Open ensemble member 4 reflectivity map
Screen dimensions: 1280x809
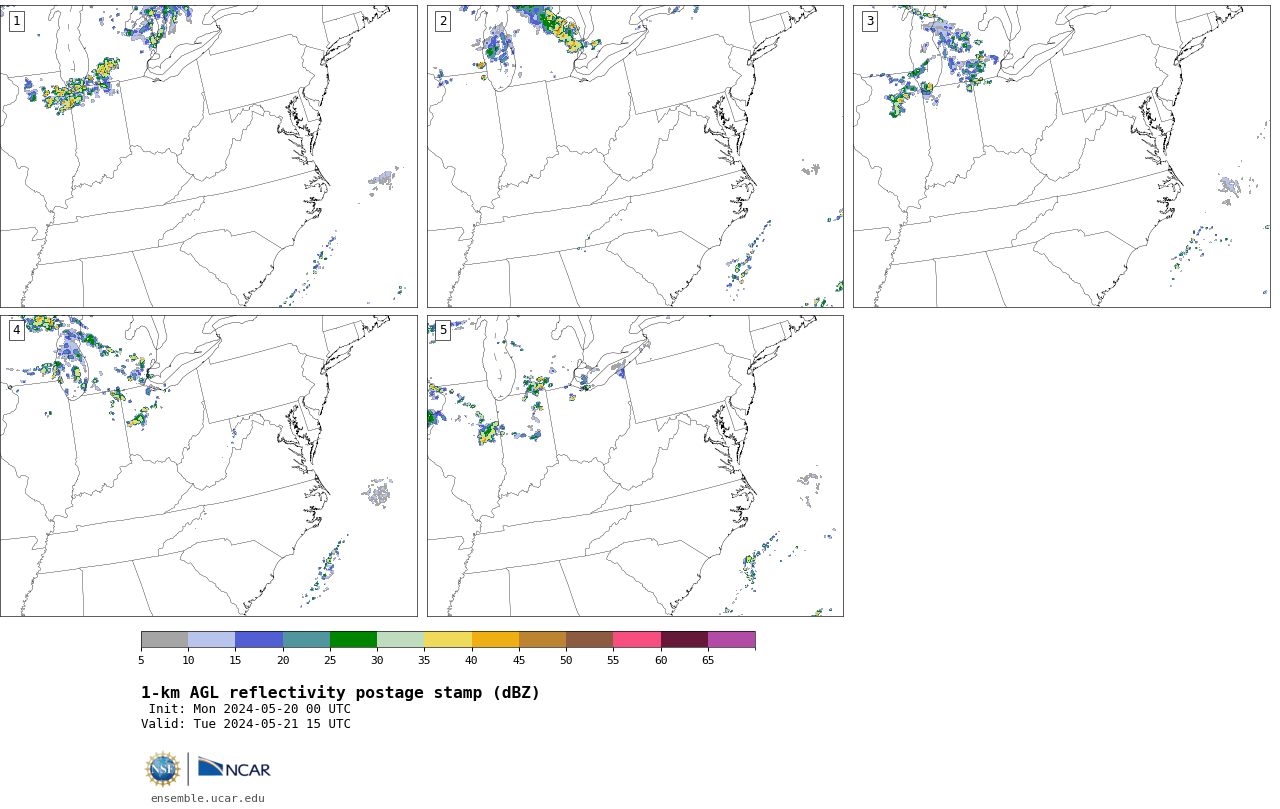[x=208, y=466]
